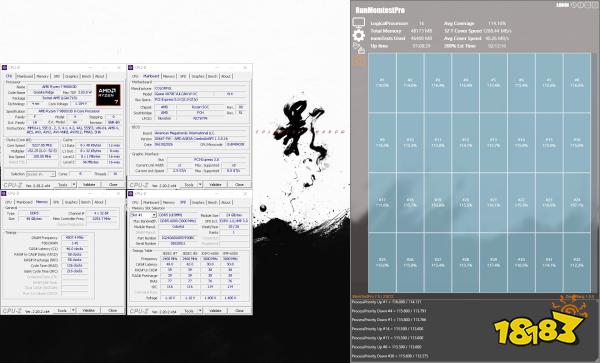Select memtest cell #17 in RunMemtestPro grid
This screenshot has height=363, width=600.
tap(382, 202)
